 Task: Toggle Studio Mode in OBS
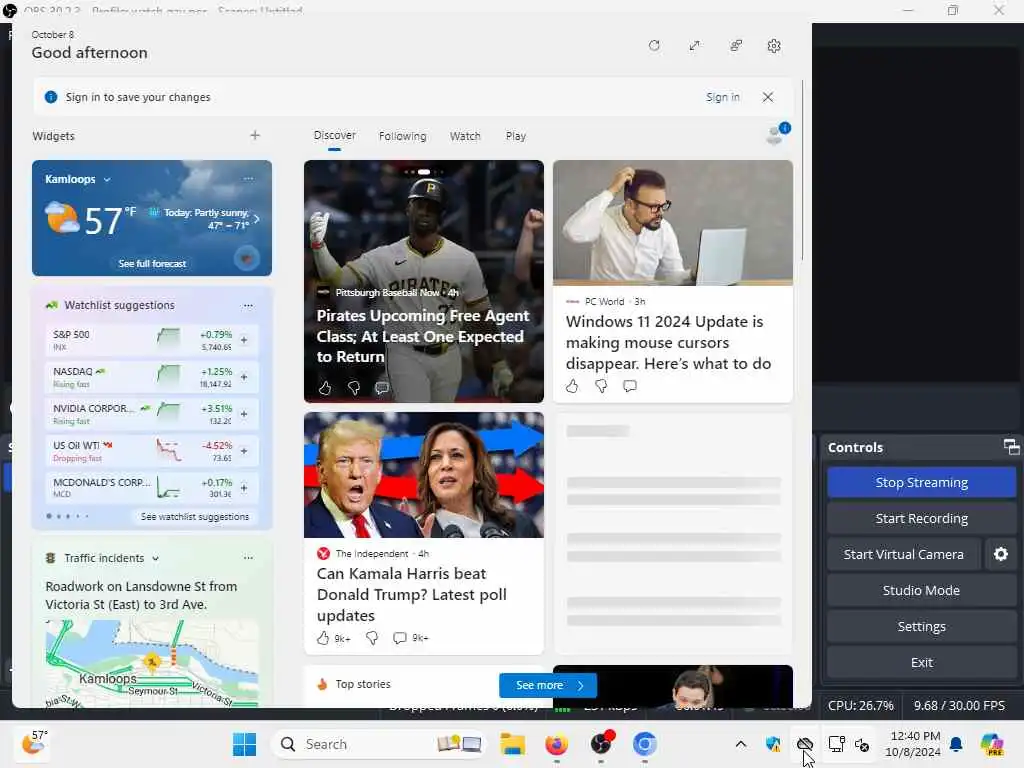[921, 590]
